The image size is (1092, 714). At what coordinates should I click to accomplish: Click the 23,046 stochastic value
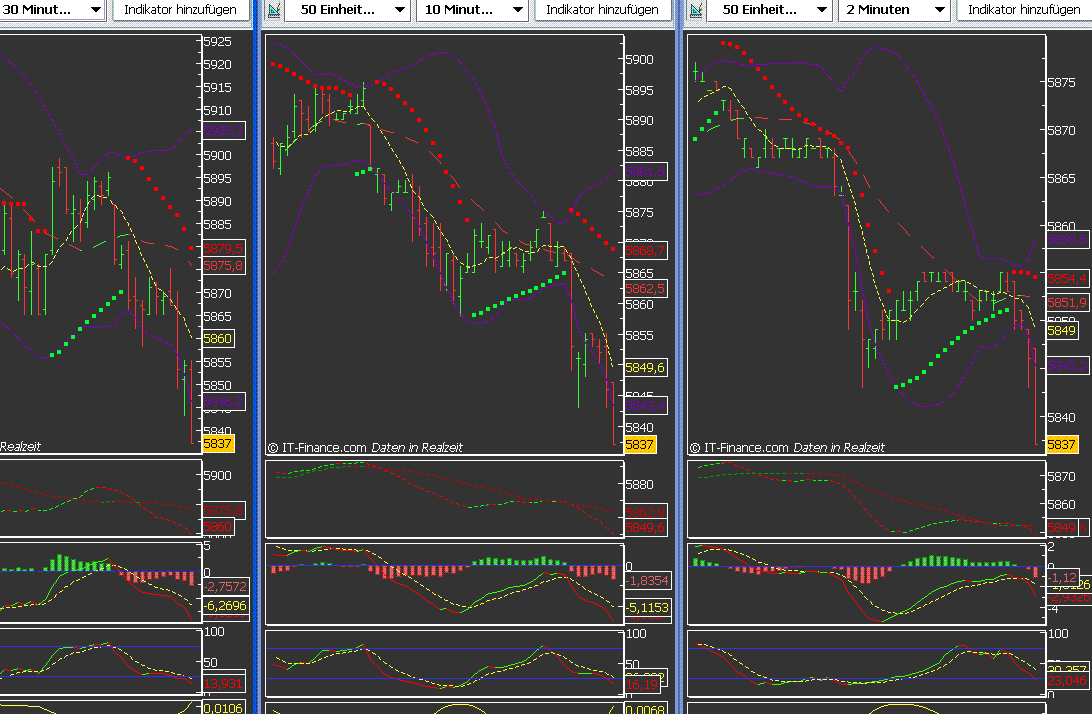(1068, 681)
